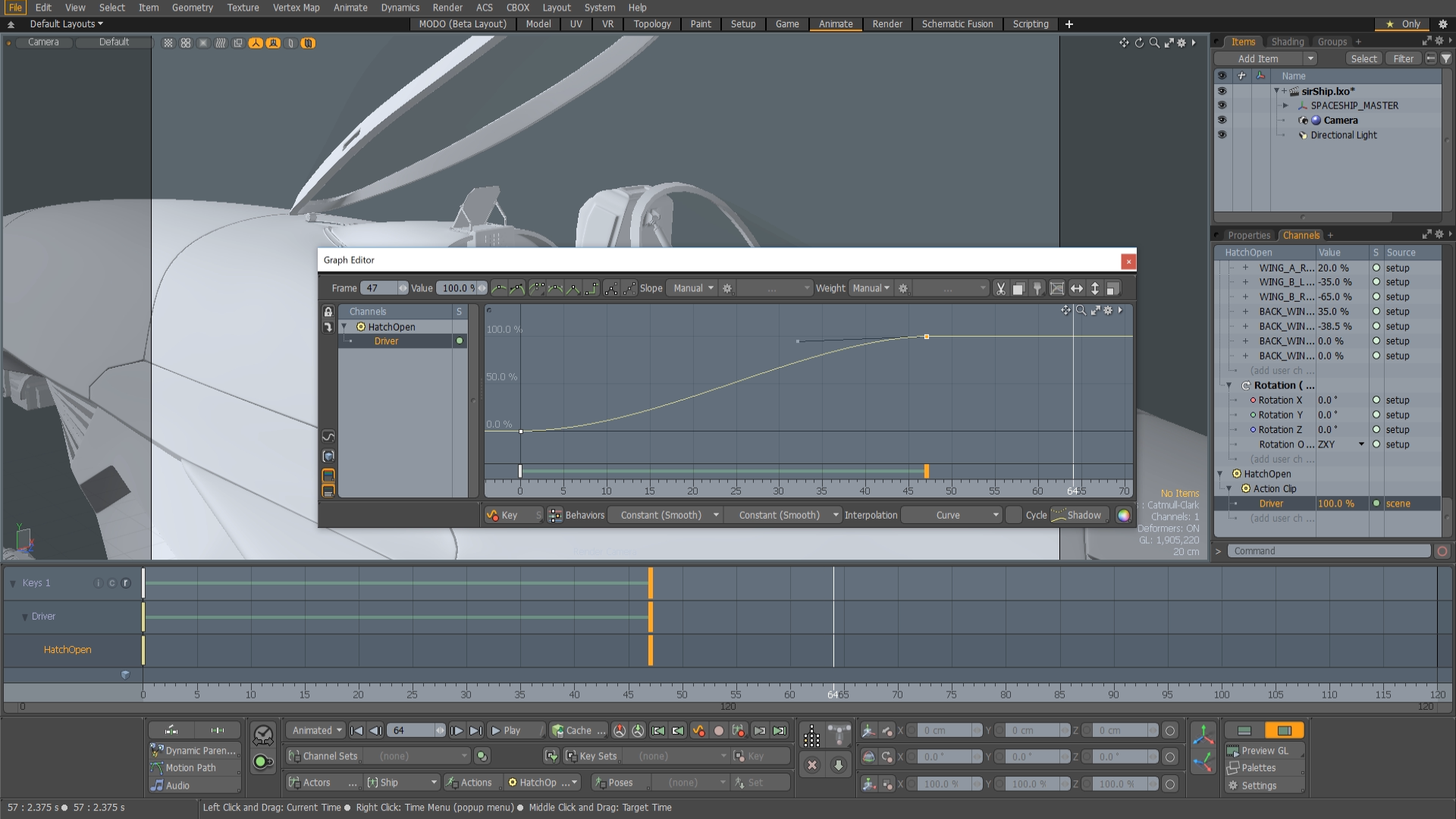Open the Preview GL panel
Image resolution: width=1456 pixels, height=819 pixels.
(x=1263, y=750)
